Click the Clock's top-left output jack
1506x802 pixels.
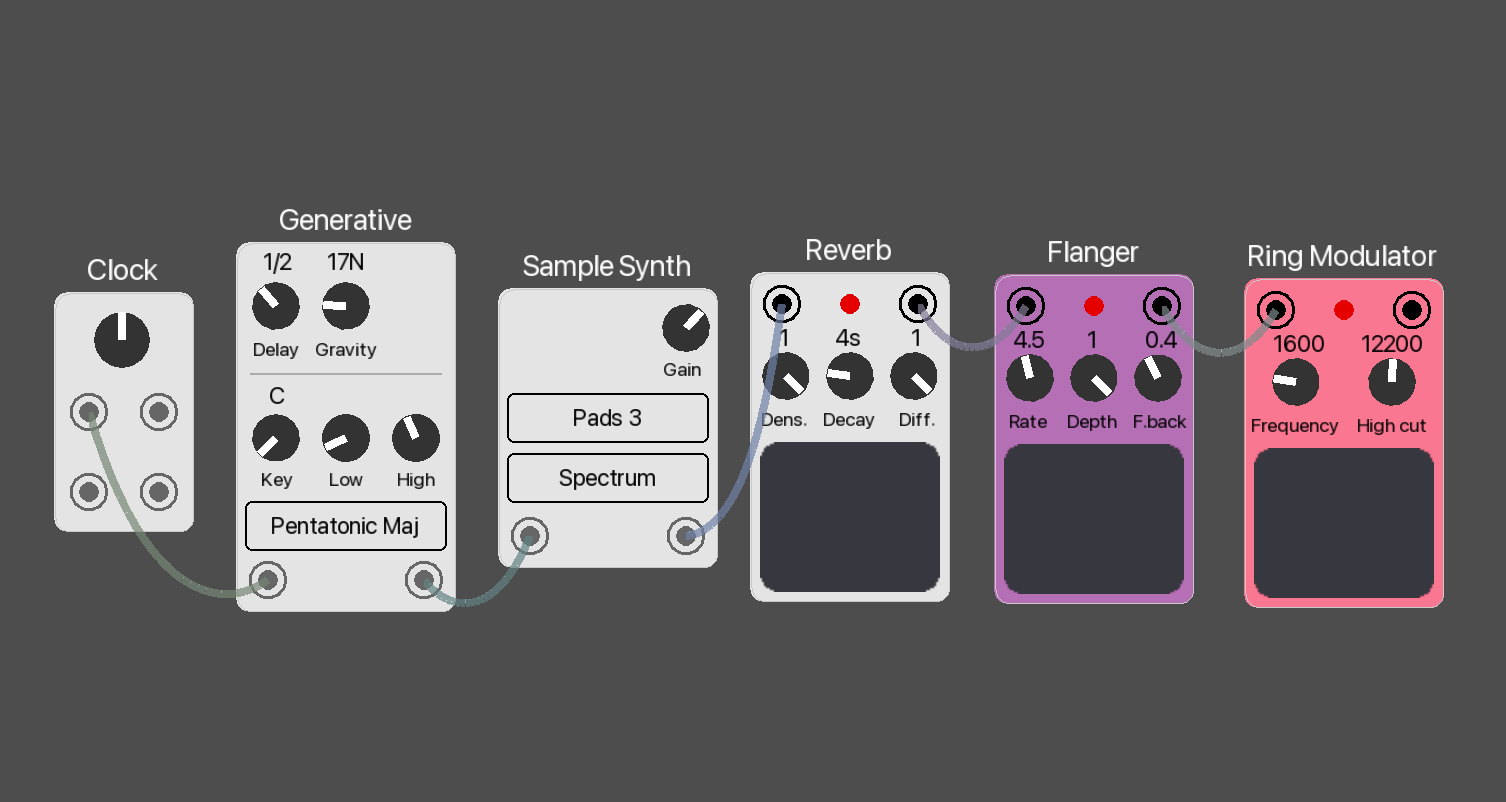tap(89, 412)
